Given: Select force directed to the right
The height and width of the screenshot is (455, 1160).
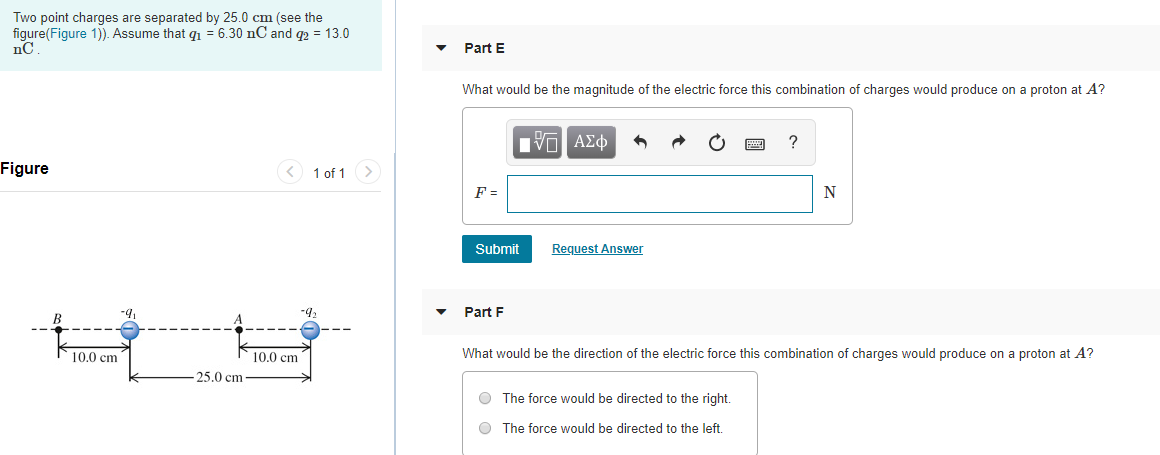Looking at the screenshot, I should pyautogui.click(x=485, y=398).
